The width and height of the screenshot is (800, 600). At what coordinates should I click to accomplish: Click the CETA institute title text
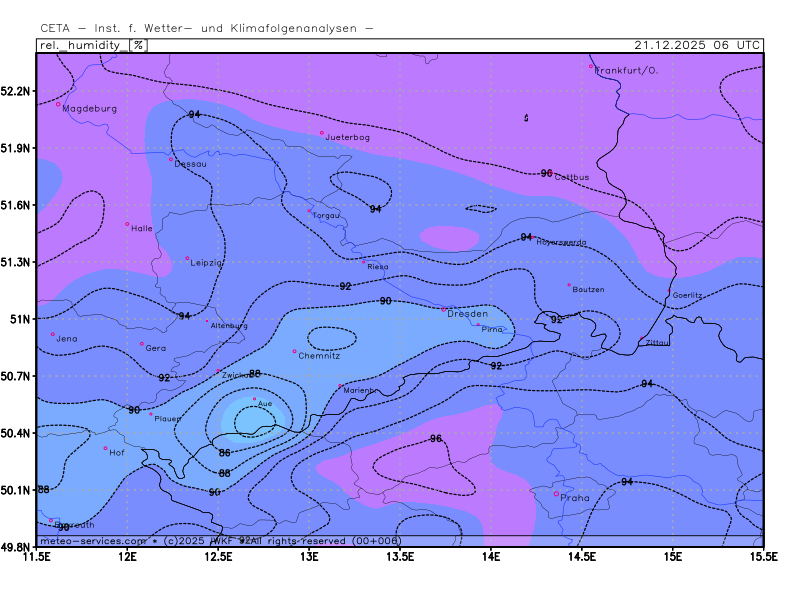point(207,28)
